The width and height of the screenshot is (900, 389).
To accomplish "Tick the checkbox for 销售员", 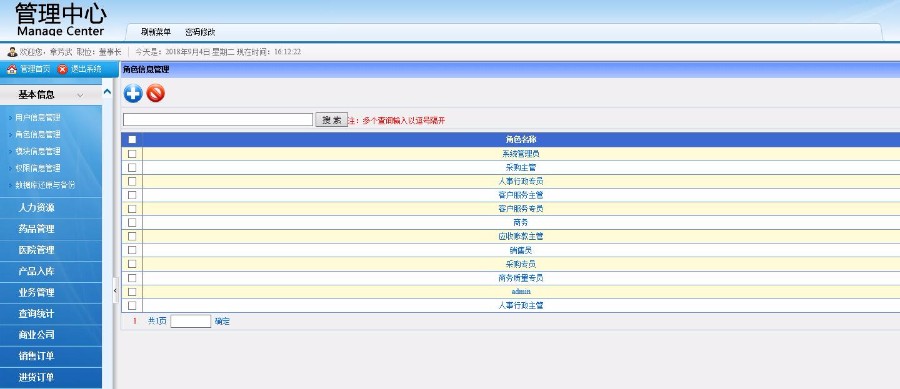I will 132,250.
